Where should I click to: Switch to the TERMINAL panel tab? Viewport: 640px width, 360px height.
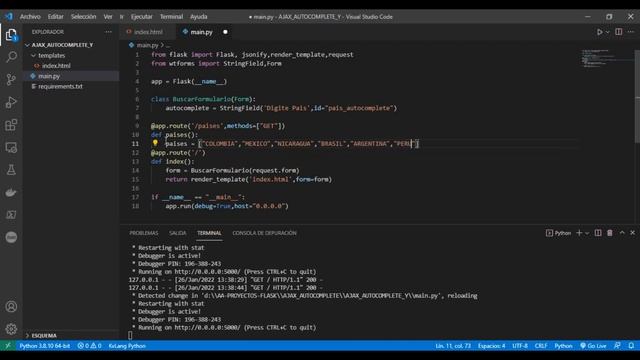(x=209, y=233)
